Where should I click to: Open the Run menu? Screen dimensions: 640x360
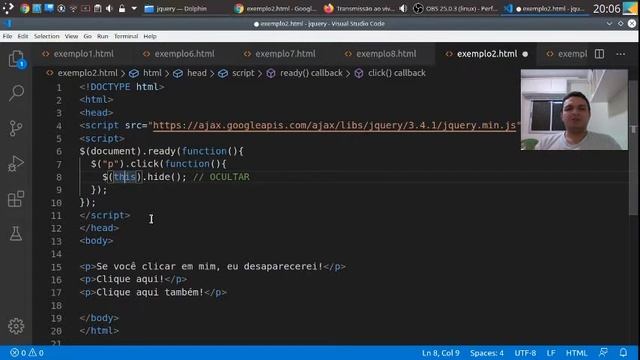(x=102, y=36)
